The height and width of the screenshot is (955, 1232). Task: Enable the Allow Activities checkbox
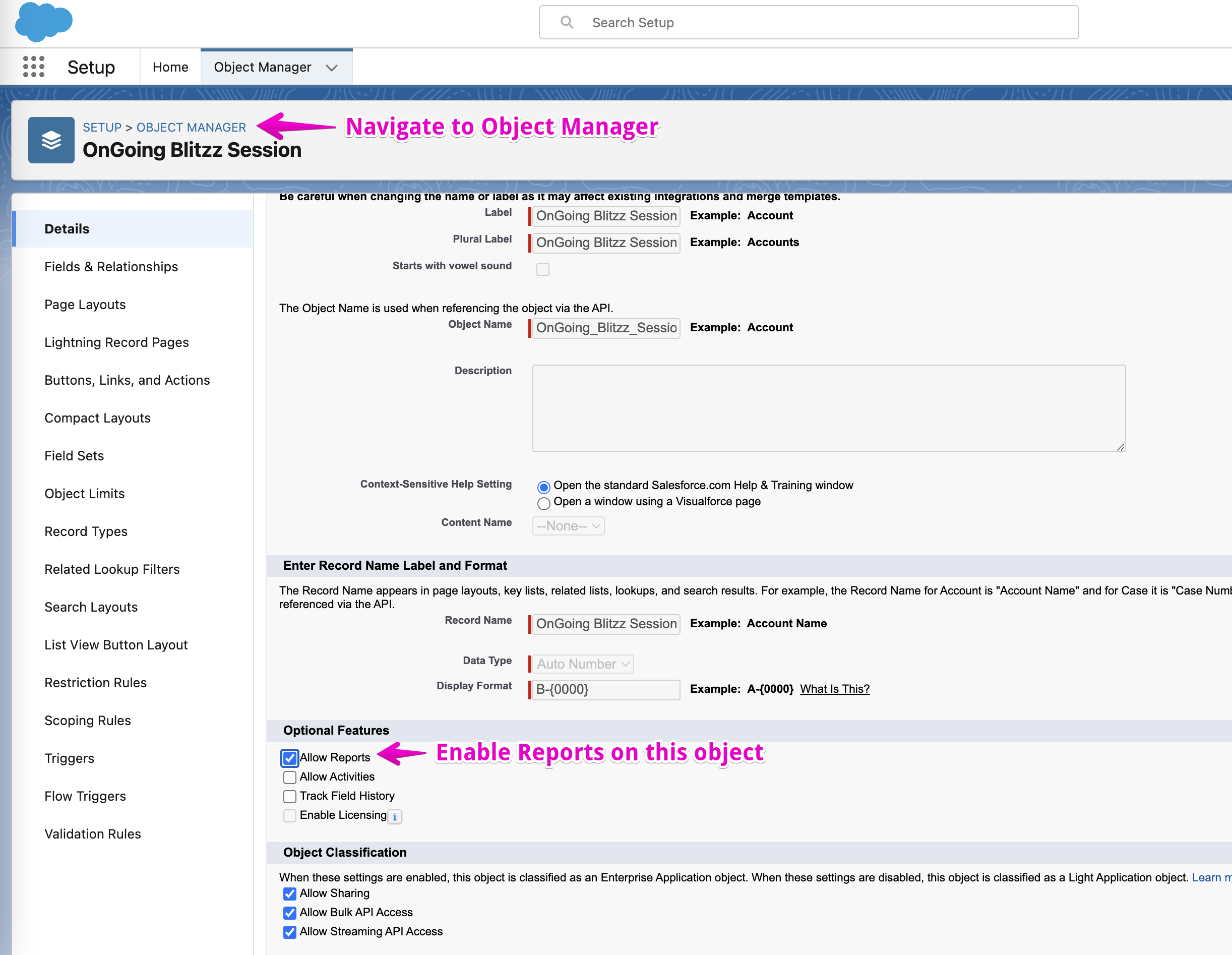click(x=289, y=778)
